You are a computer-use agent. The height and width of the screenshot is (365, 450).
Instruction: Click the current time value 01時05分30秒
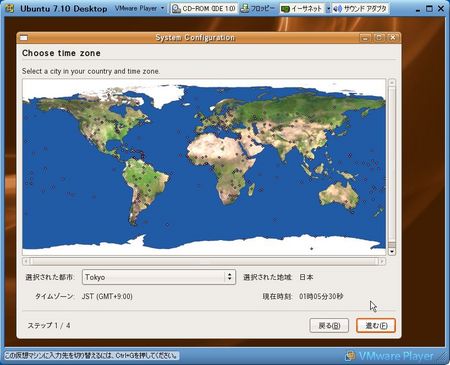(x=321, y=296)
